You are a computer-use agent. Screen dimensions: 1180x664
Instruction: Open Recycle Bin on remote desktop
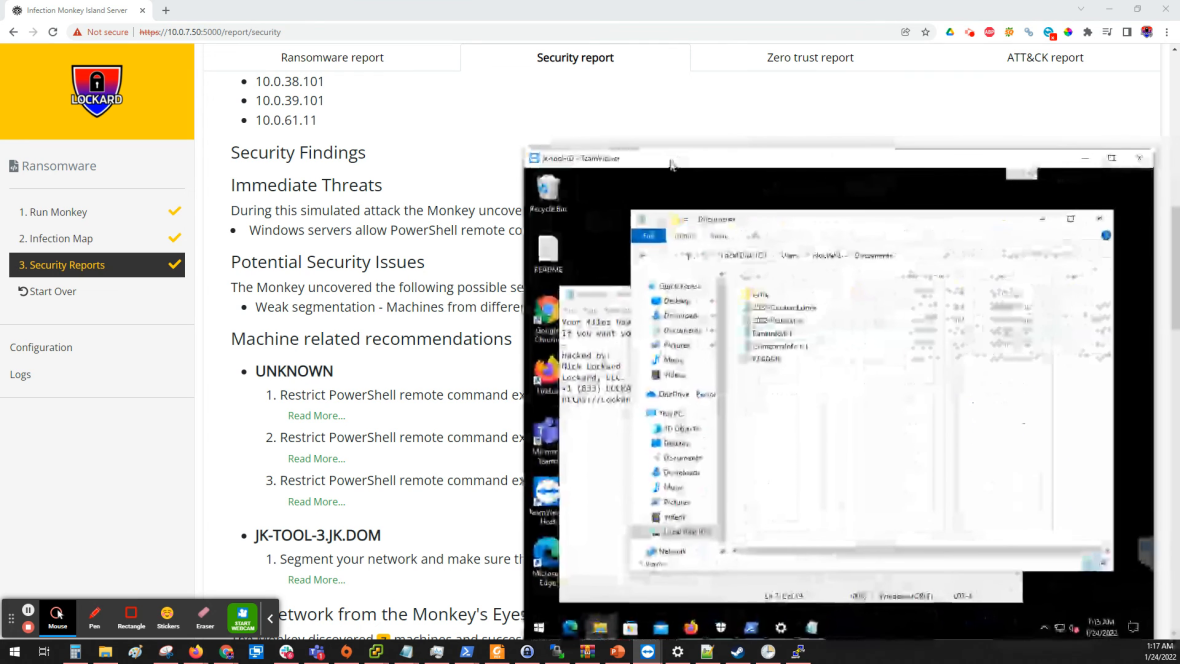(548, 193)
